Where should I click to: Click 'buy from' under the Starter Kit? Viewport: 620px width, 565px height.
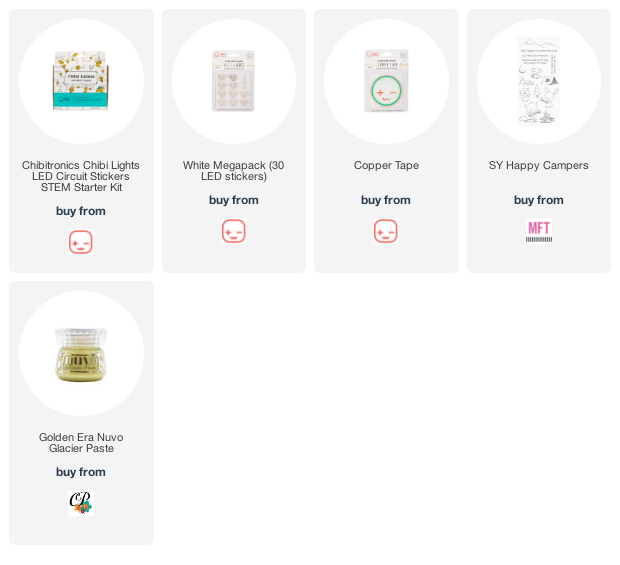pyautogui.click(x=81, y=211)
